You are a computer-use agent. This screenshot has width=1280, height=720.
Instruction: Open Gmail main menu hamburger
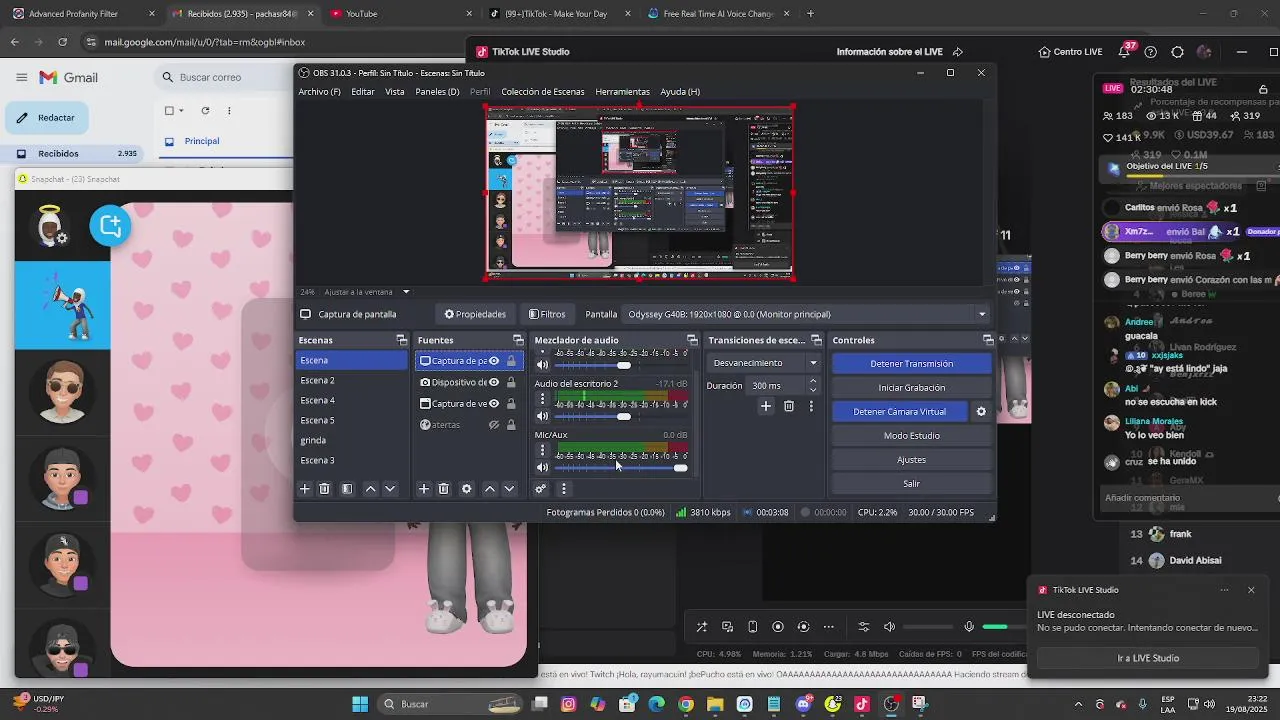(21, 77)
